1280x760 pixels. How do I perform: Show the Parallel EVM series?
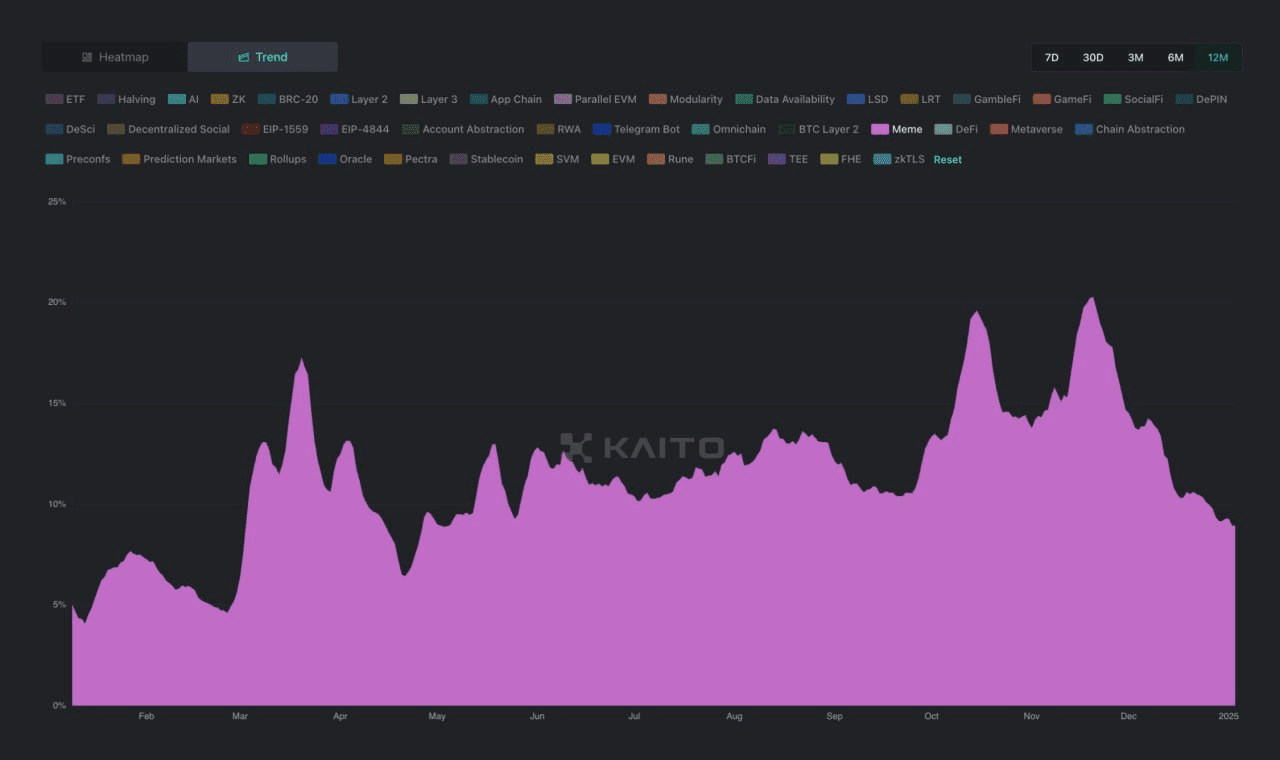595,99
